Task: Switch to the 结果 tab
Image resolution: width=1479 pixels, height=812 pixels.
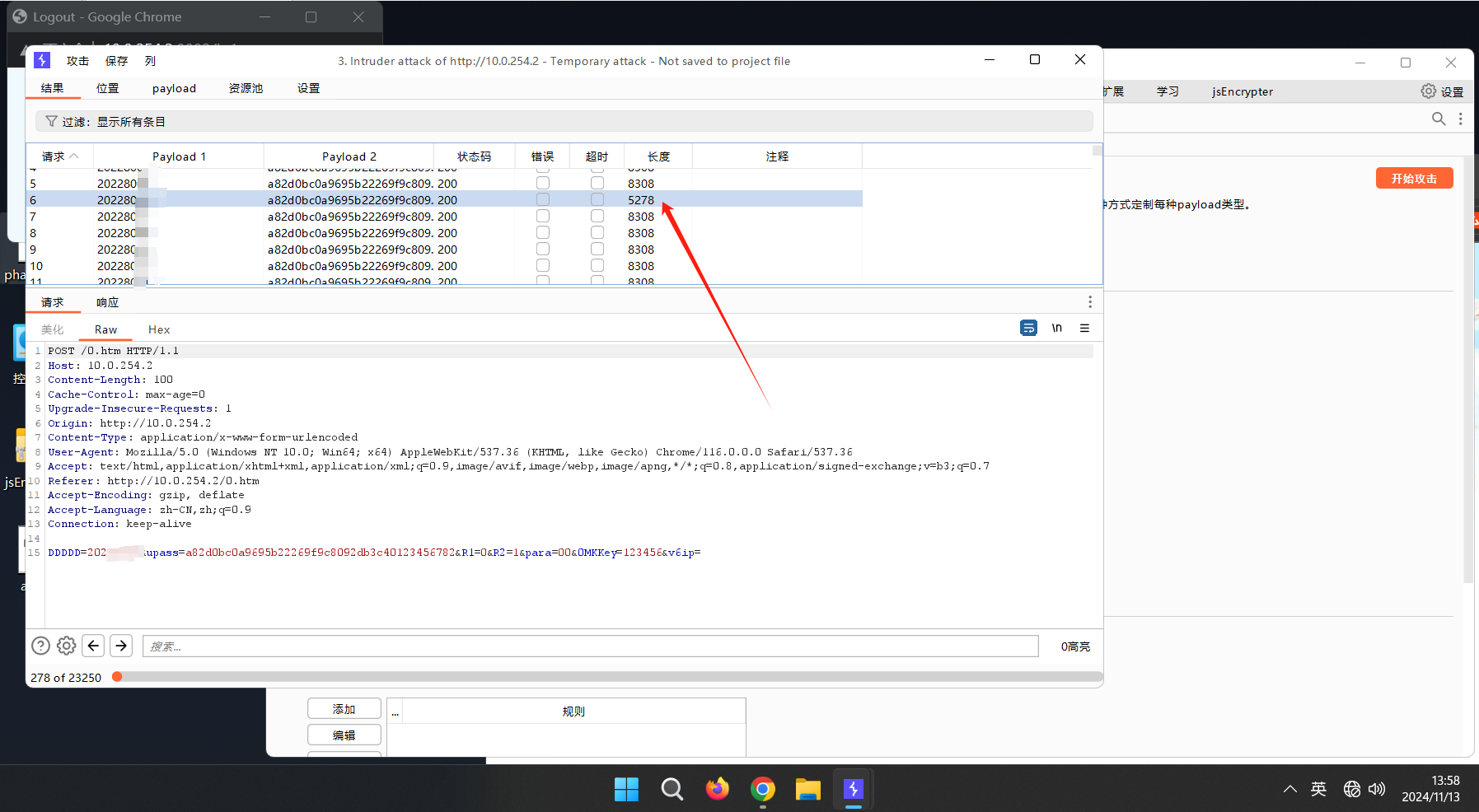Action: 52,88
